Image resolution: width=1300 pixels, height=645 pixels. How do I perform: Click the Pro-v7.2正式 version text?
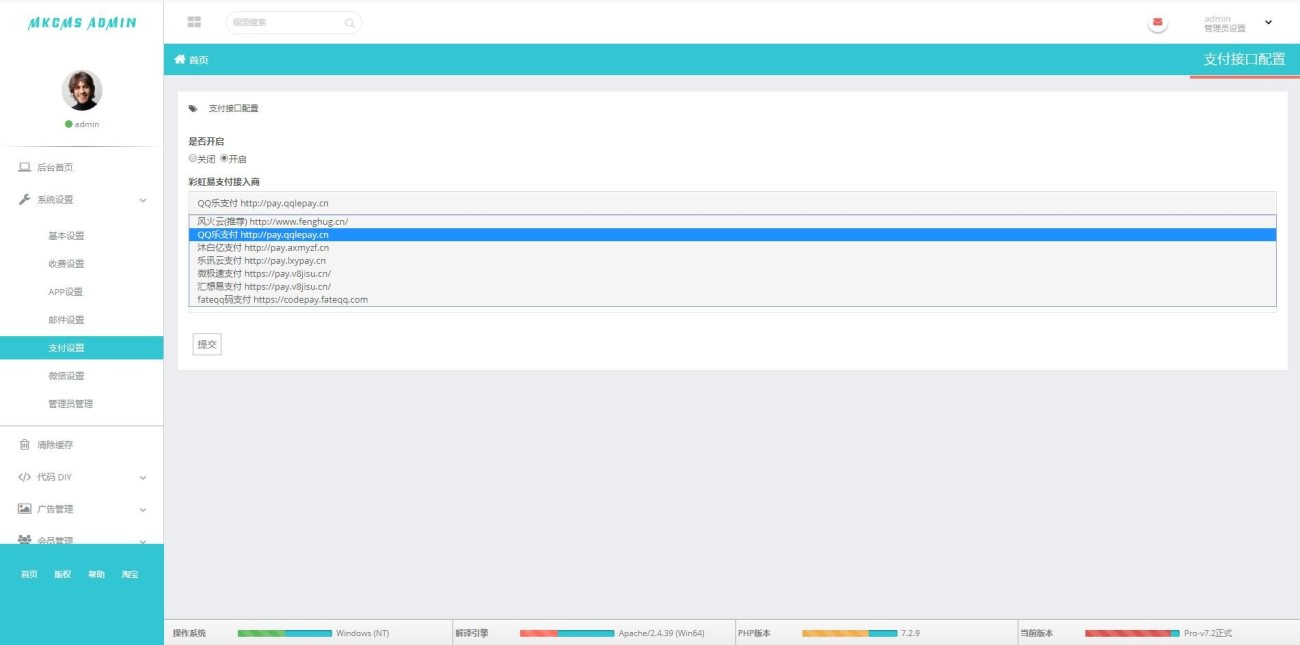1208,633
